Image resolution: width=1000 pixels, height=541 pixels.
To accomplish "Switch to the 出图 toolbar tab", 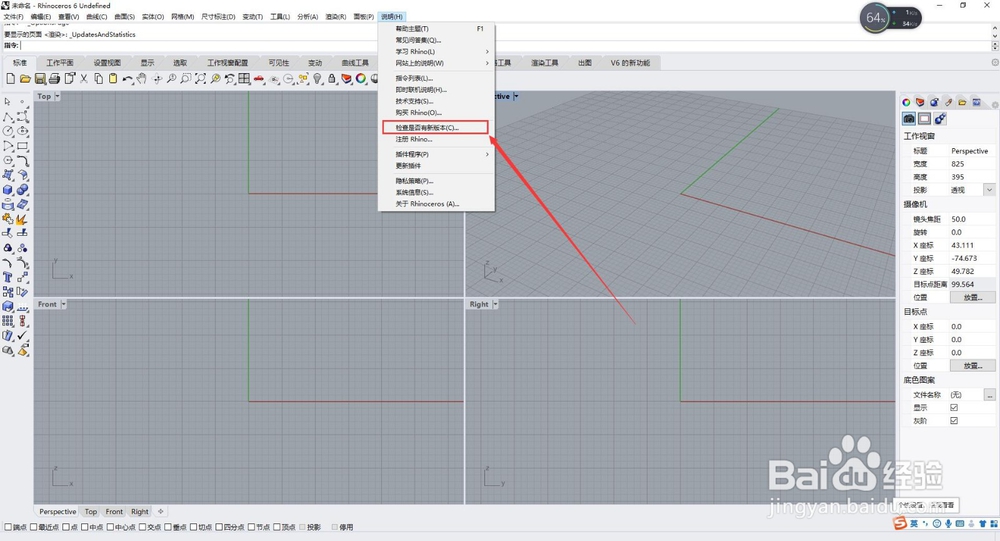I will click(585, 63).
